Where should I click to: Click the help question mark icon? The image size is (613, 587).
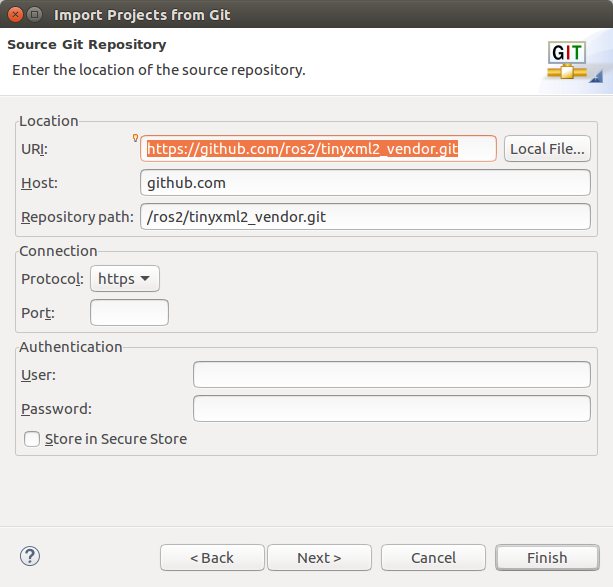(x=29, y=556)
